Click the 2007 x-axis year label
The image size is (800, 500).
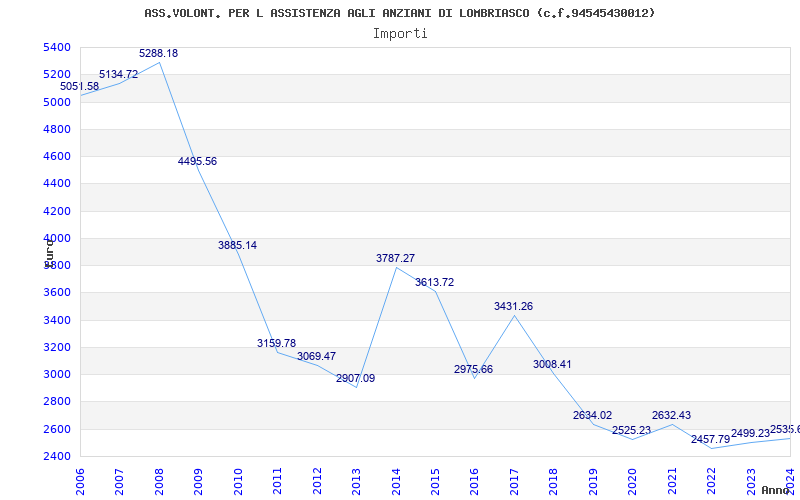[119, 482]
